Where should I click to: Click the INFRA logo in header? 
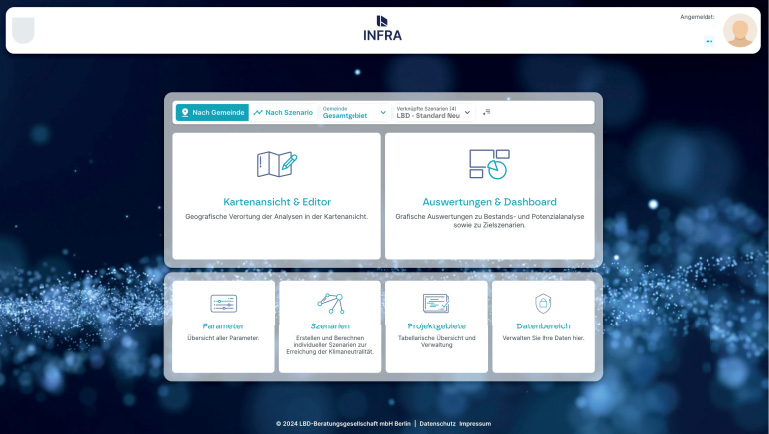[382, 29]
